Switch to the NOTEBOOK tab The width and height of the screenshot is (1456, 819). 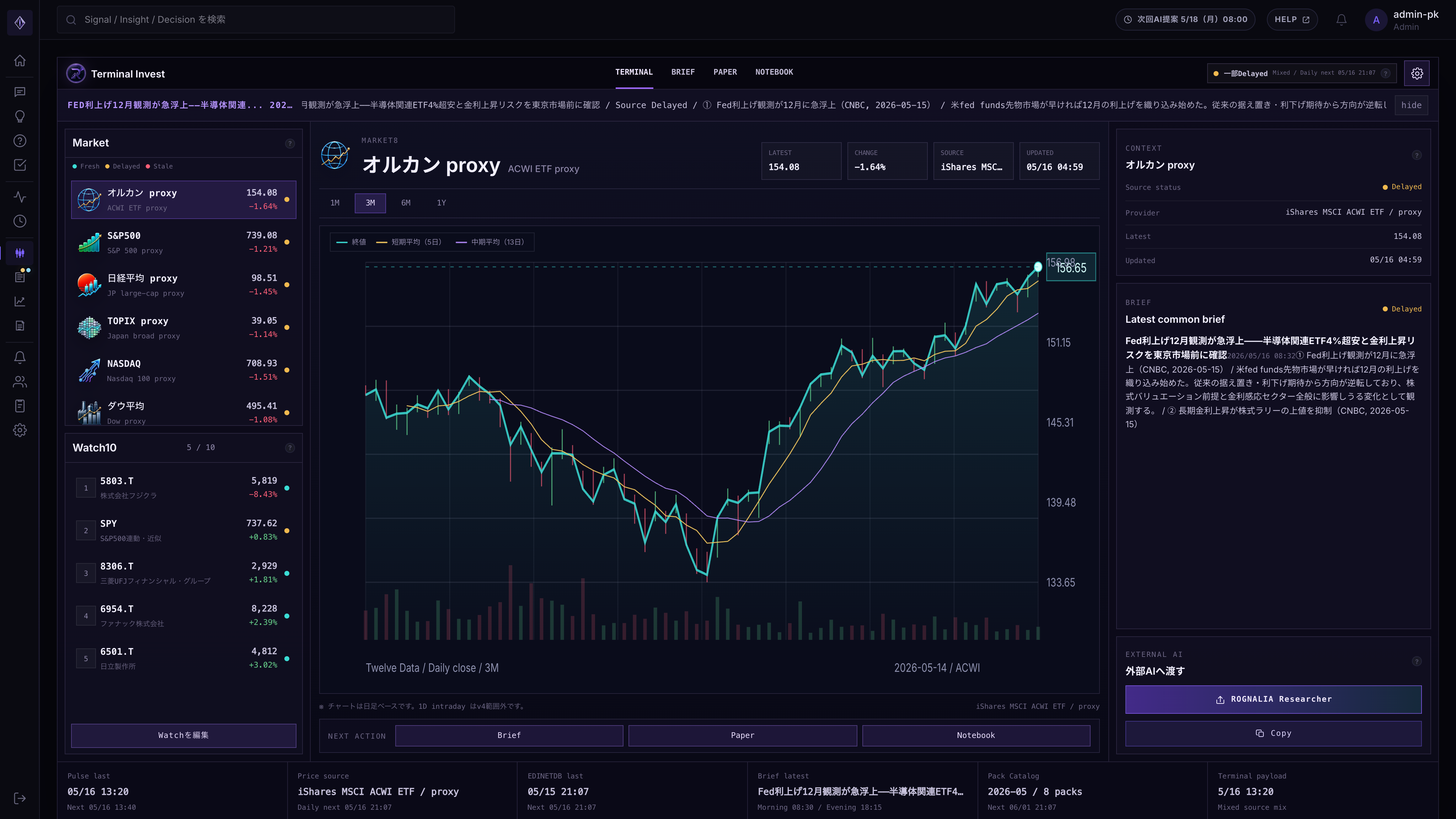tap(774, 73)
